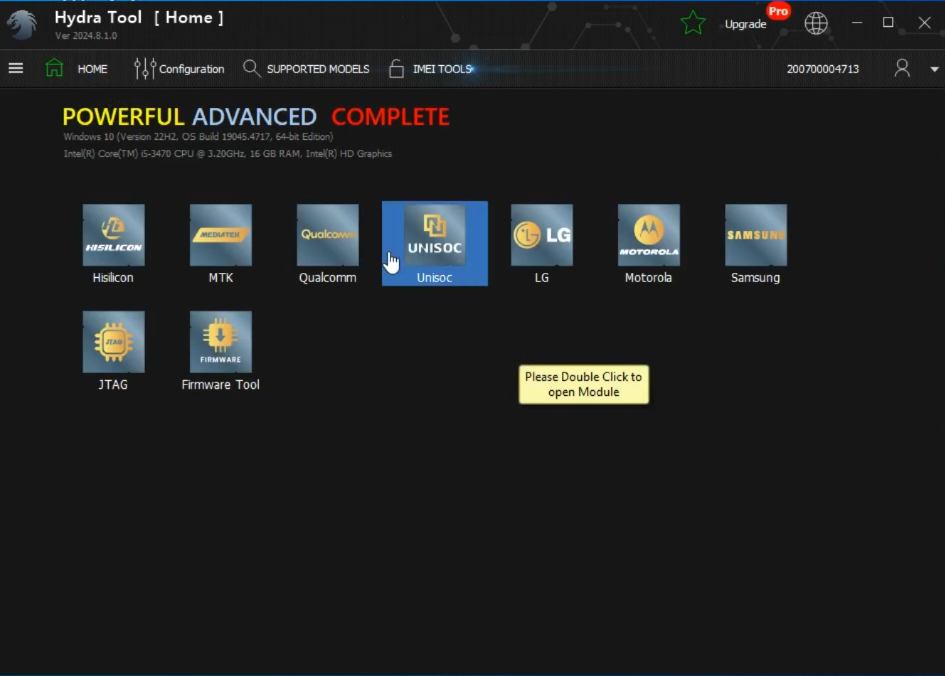The height and width of the screenshot is (676, 945).
Task: Click the green star favorite icon
Action: pos(692,23)
